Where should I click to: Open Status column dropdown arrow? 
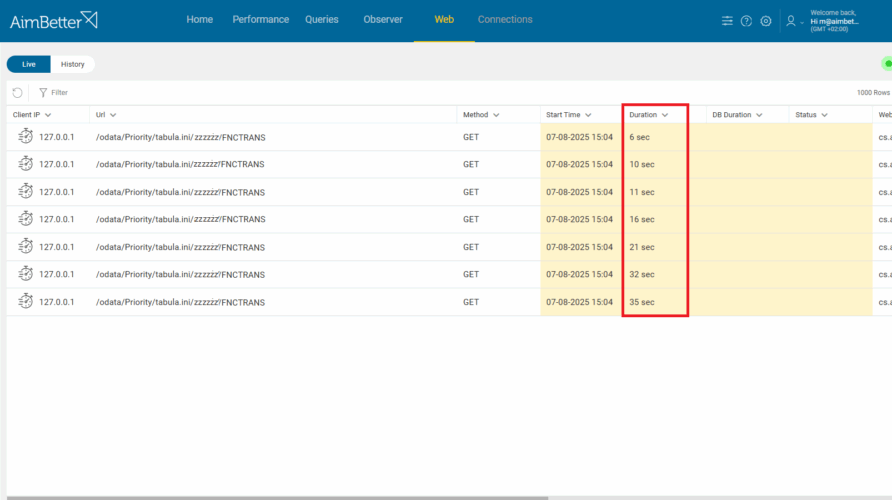[x=824, y=115]
